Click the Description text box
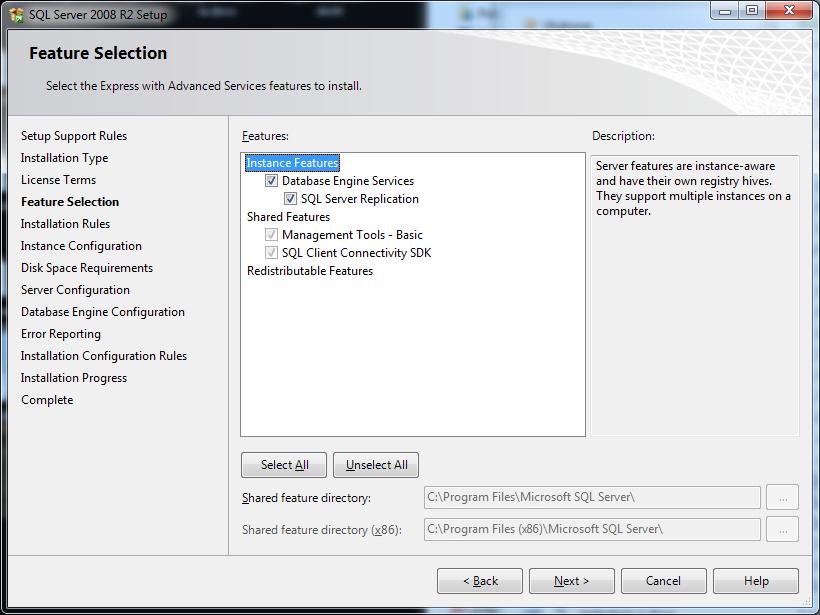Viewport: 820px width, 615px height. point(694,295)
